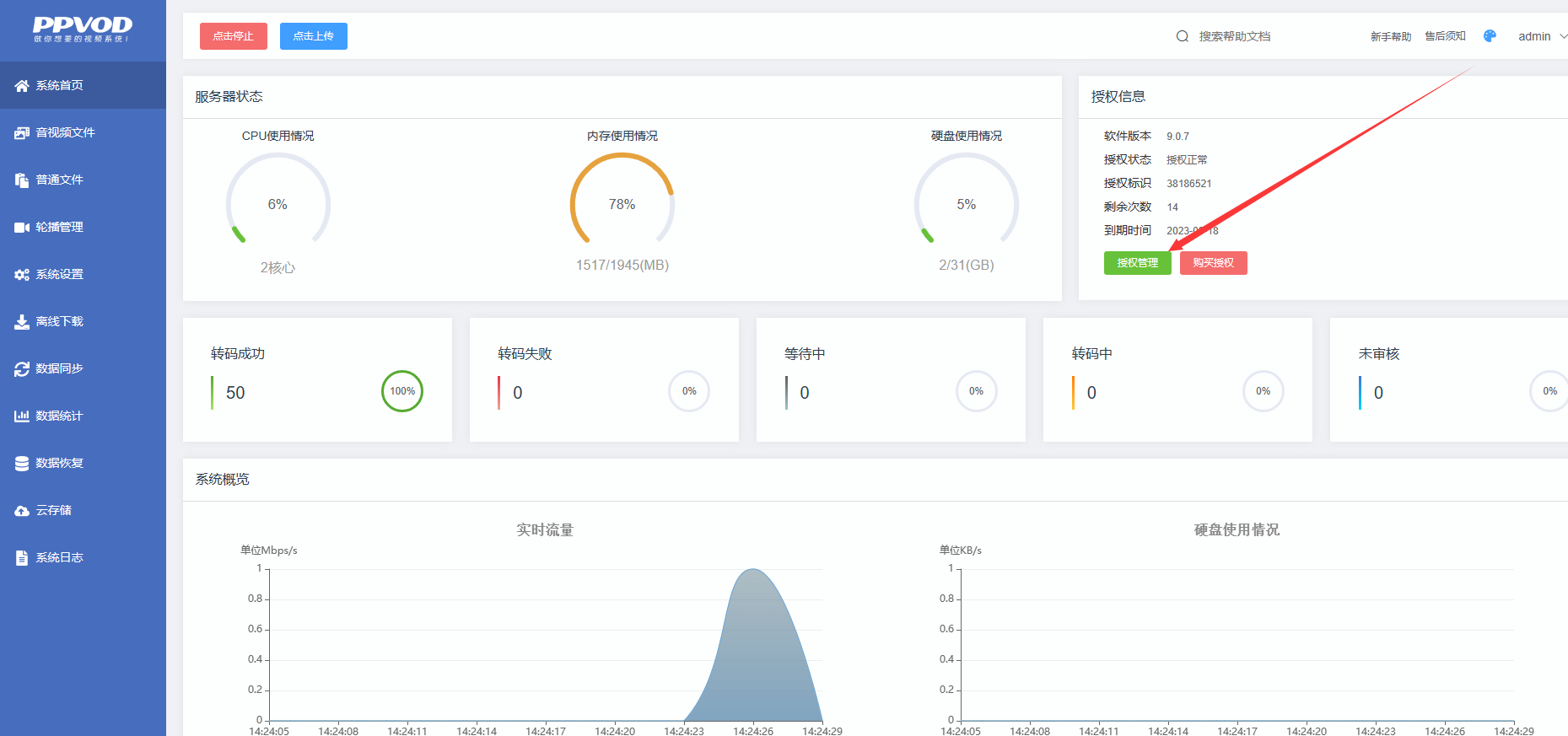1568x736 pixels.
Task: Click the 等待中 card title
Action: (x=805, y=354)
